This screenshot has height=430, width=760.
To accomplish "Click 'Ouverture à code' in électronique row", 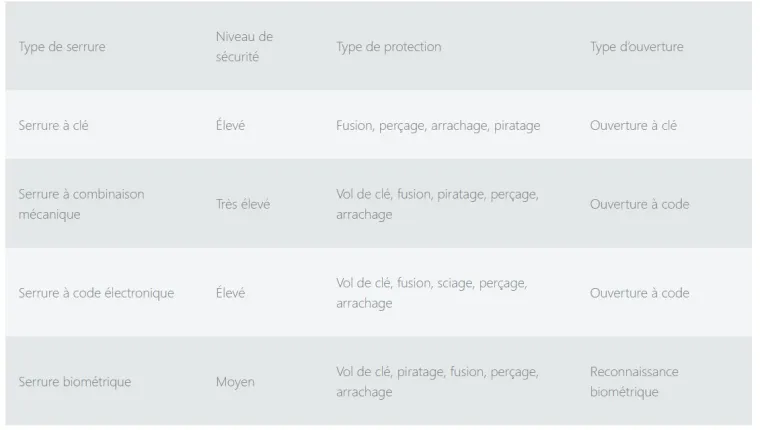I will (639, 293).
